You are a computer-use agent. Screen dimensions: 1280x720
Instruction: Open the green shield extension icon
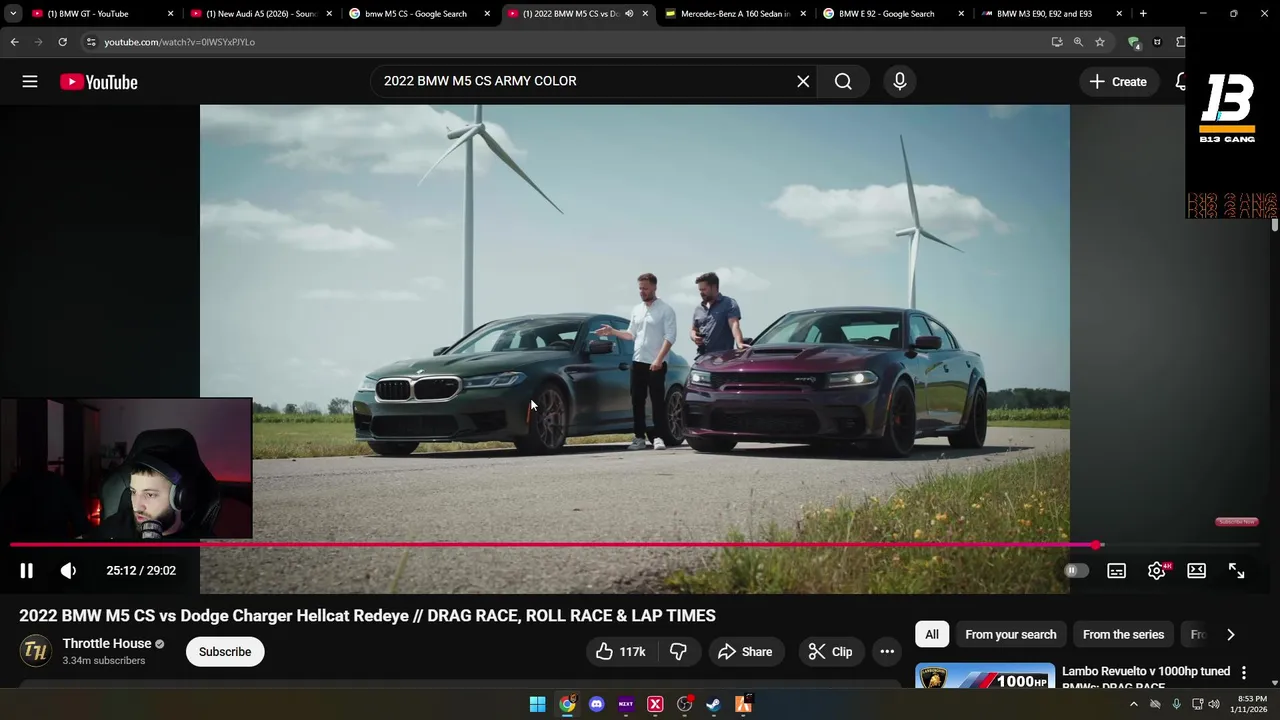point(1133,42)
